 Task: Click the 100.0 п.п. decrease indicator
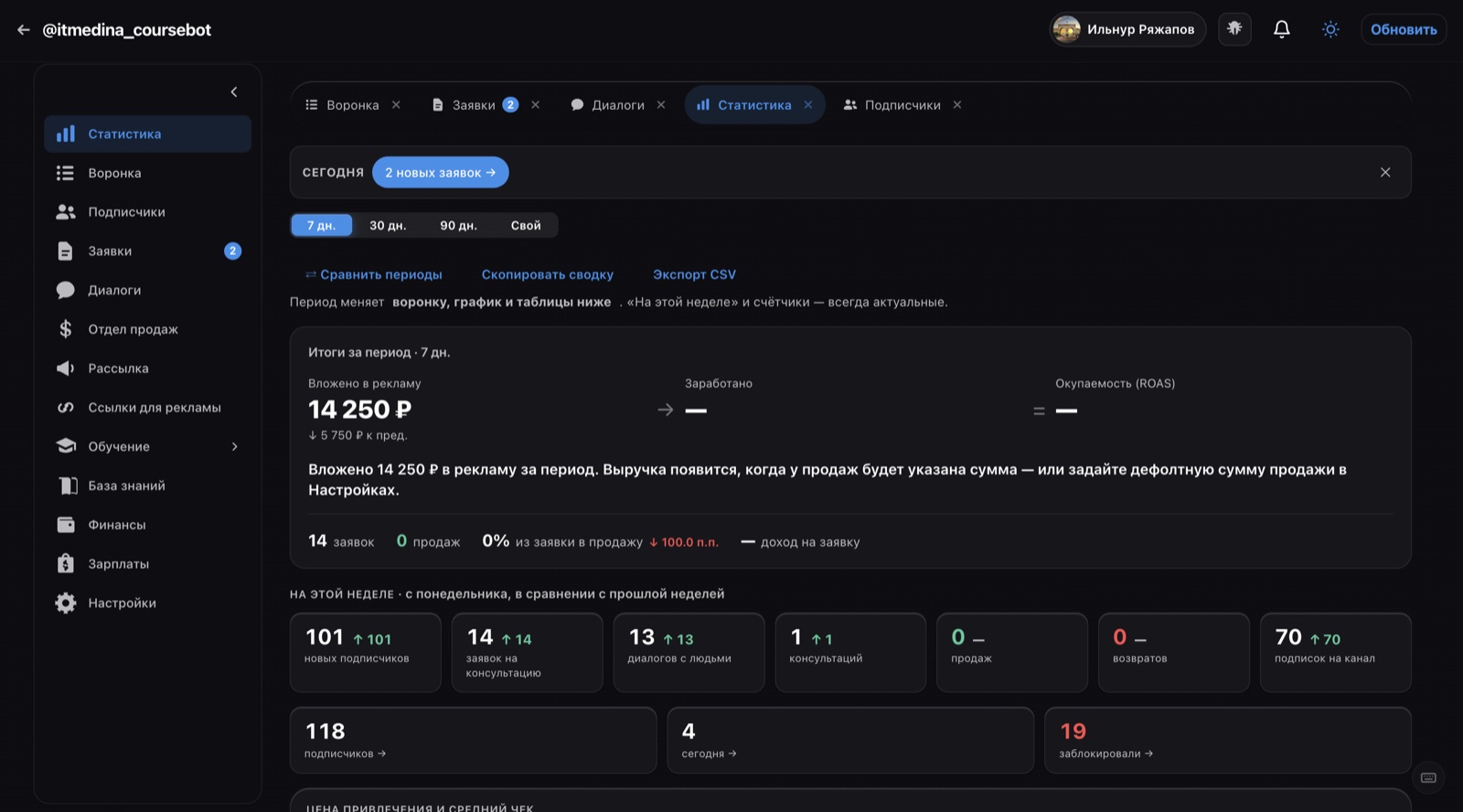[684, 542]
